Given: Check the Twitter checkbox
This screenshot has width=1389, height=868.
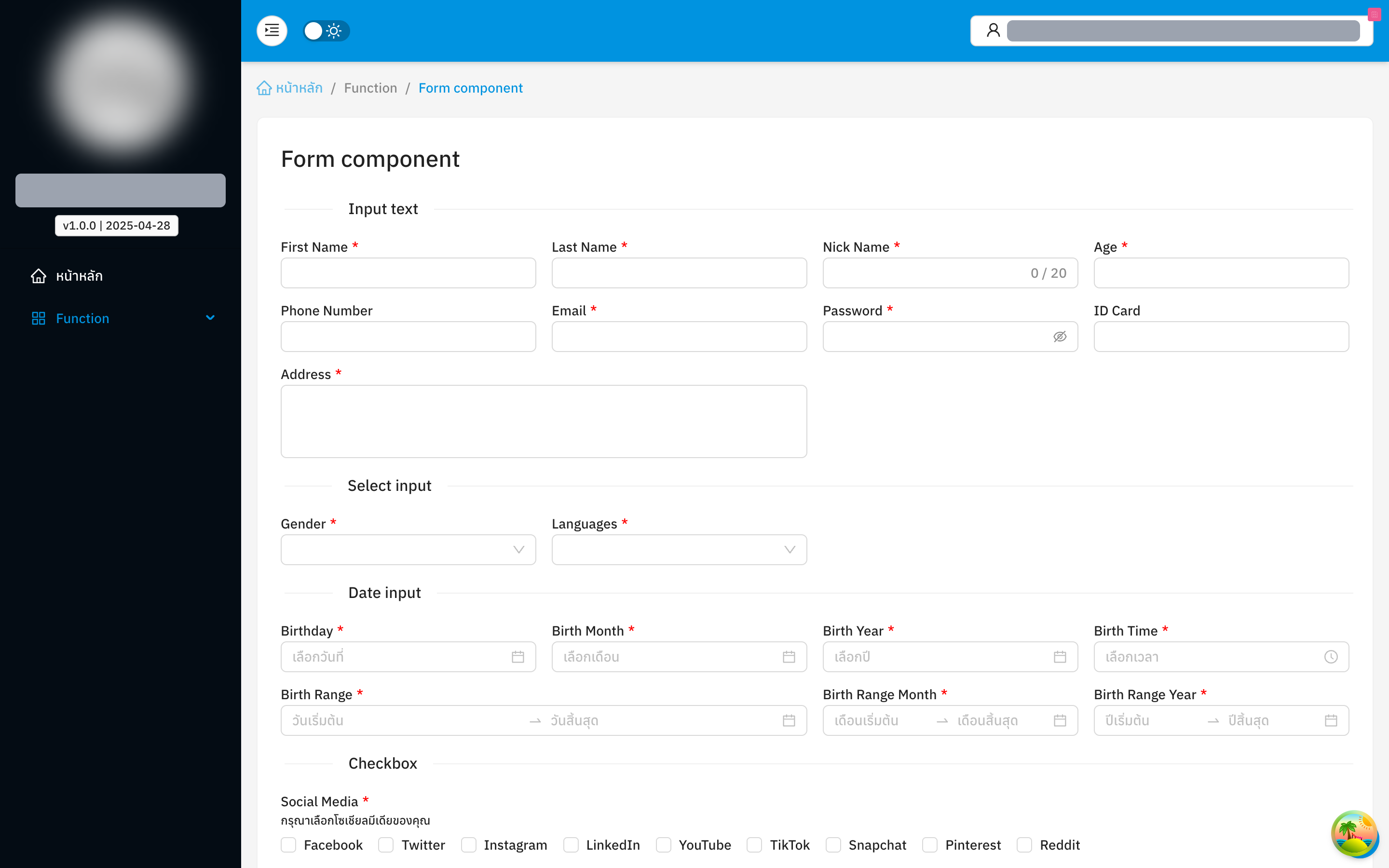Looking at the screenshot, I should [x=386, y=844].
